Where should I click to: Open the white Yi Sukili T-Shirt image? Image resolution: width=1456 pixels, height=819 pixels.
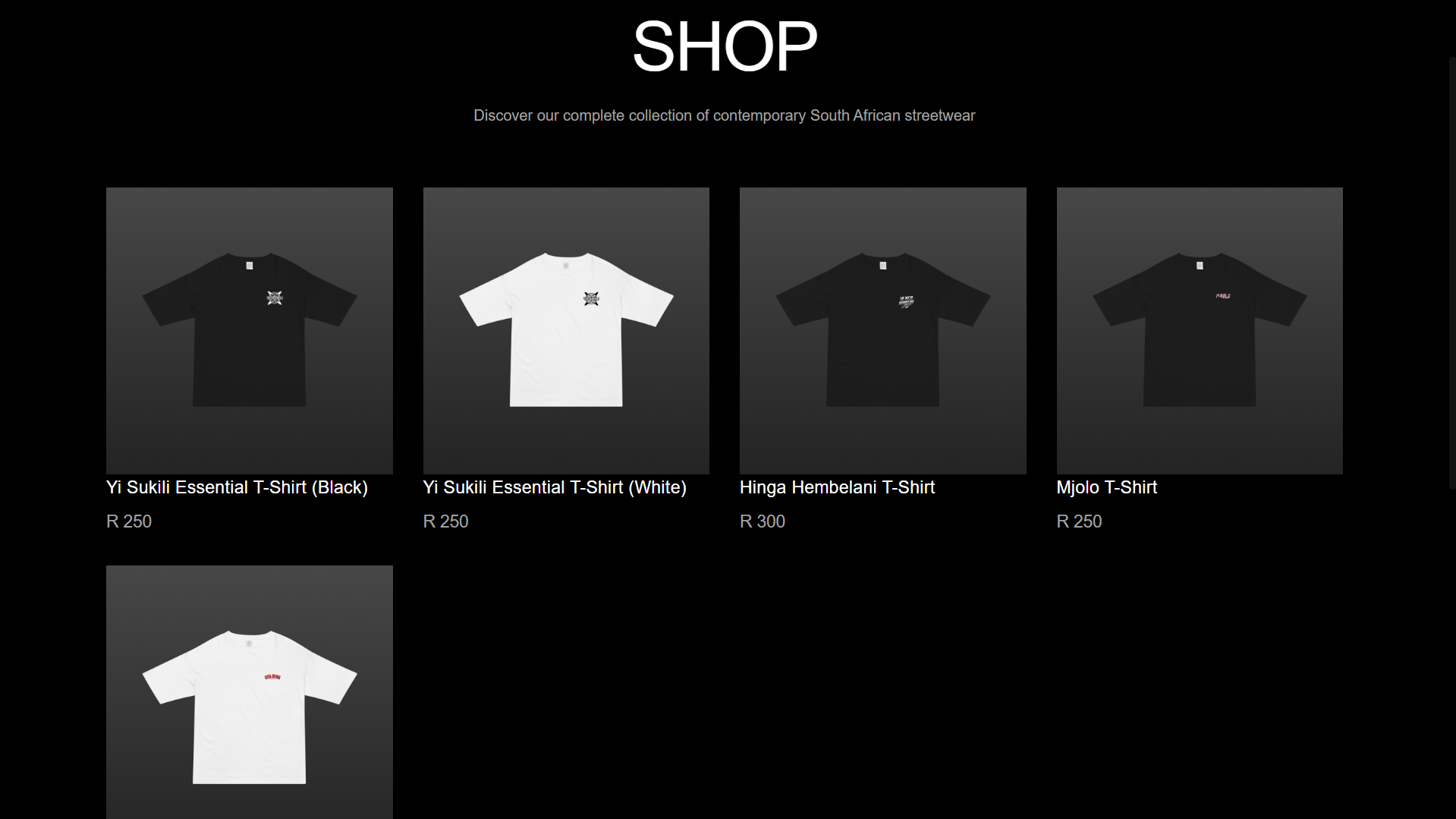tap(566, 331)
